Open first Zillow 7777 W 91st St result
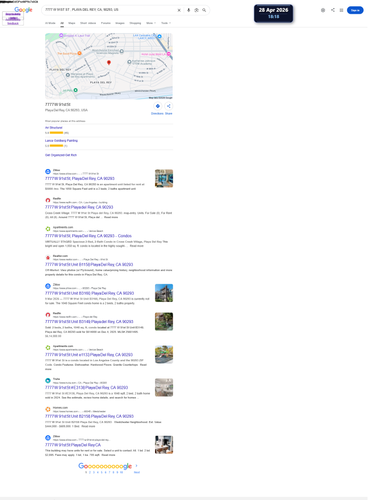This screenshot has width=372, height=500. pos(80,179)
